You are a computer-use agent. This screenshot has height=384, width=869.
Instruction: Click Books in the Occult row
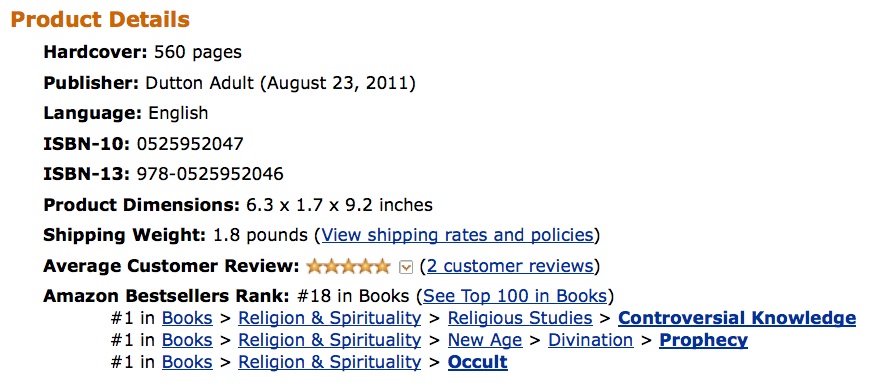(x=187, y=362)
